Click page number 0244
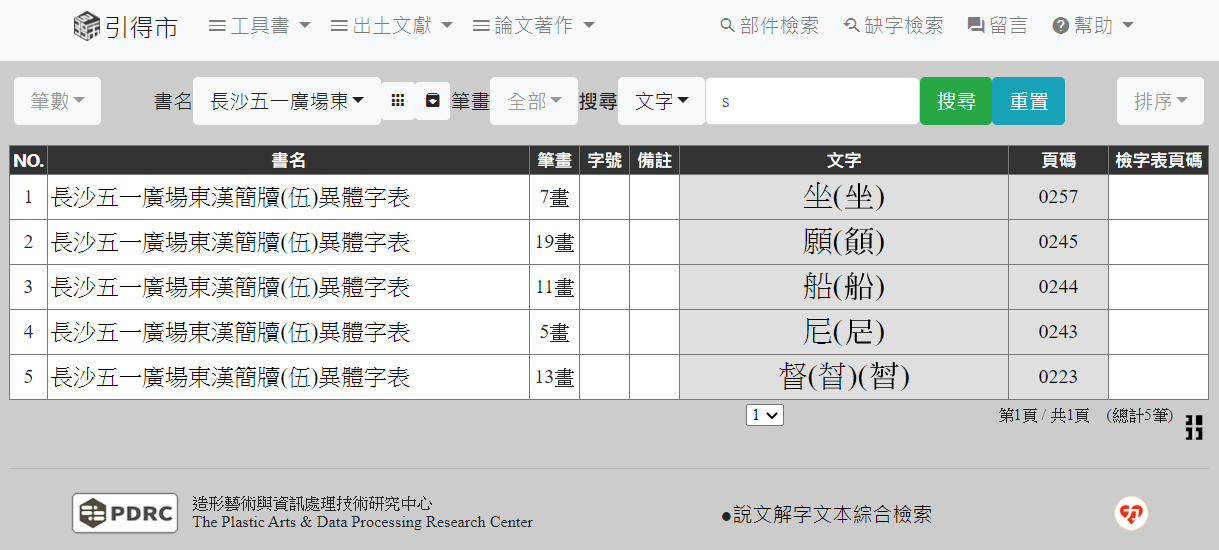 click(x=1058, y=287)
